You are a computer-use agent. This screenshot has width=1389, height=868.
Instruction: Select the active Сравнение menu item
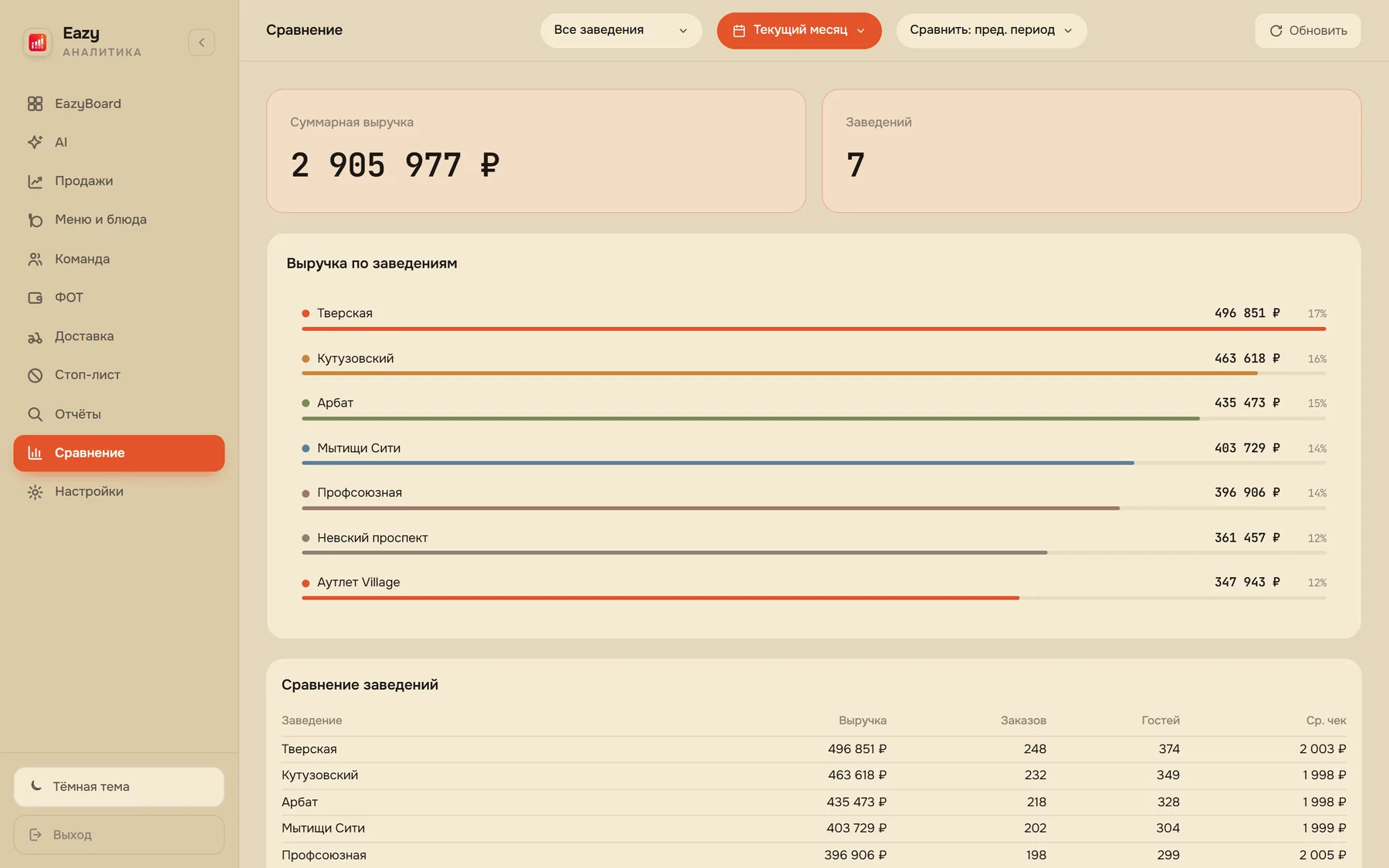tap(119, 453)
